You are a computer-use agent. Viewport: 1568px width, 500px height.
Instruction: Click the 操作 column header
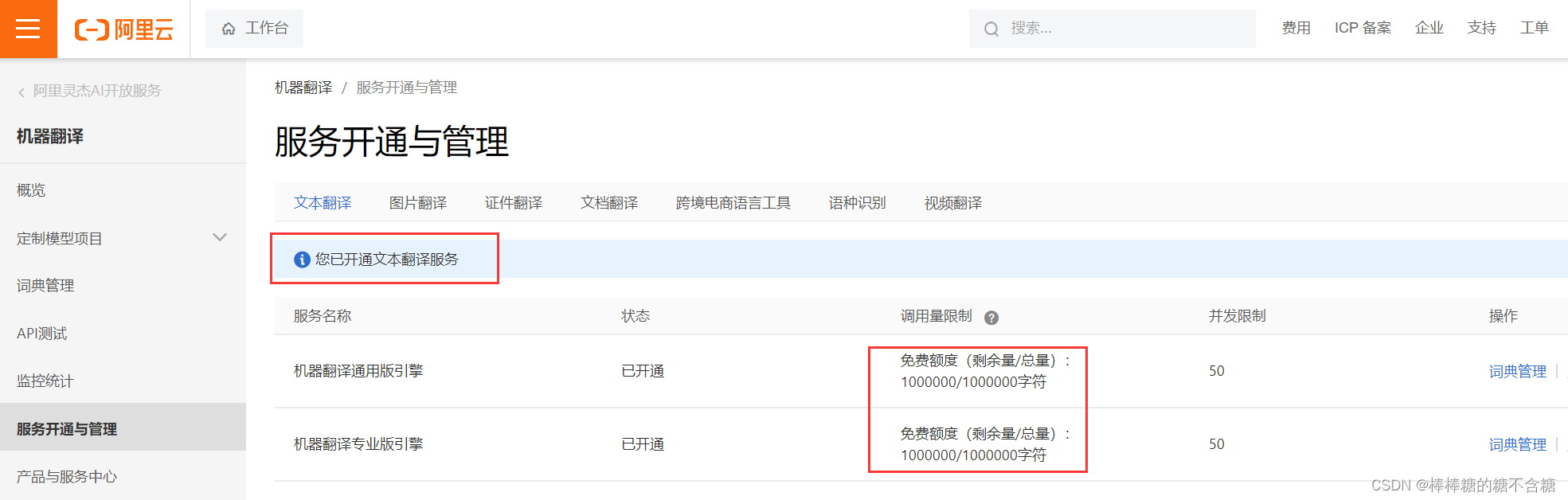click(x=1503, y=316)
